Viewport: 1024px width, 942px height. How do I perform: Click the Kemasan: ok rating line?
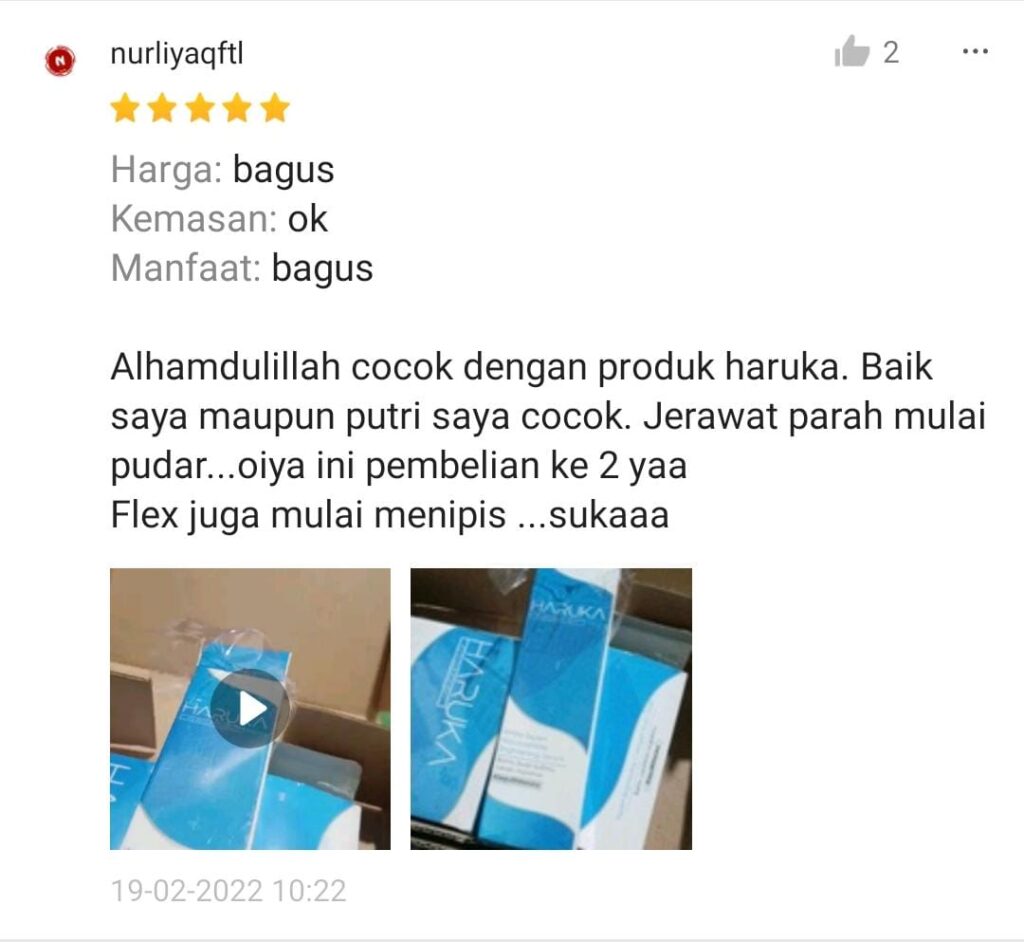click(x=219, y=219)
